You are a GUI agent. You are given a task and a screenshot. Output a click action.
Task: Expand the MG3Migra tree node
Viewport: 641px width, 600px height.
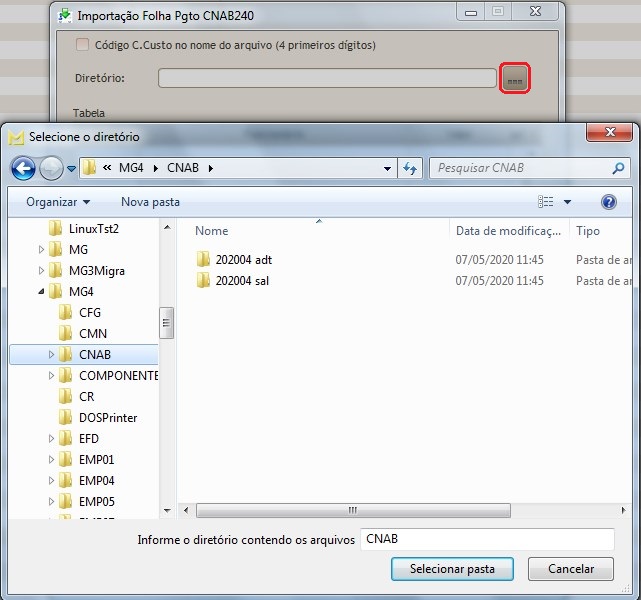[x=42, y=271]
